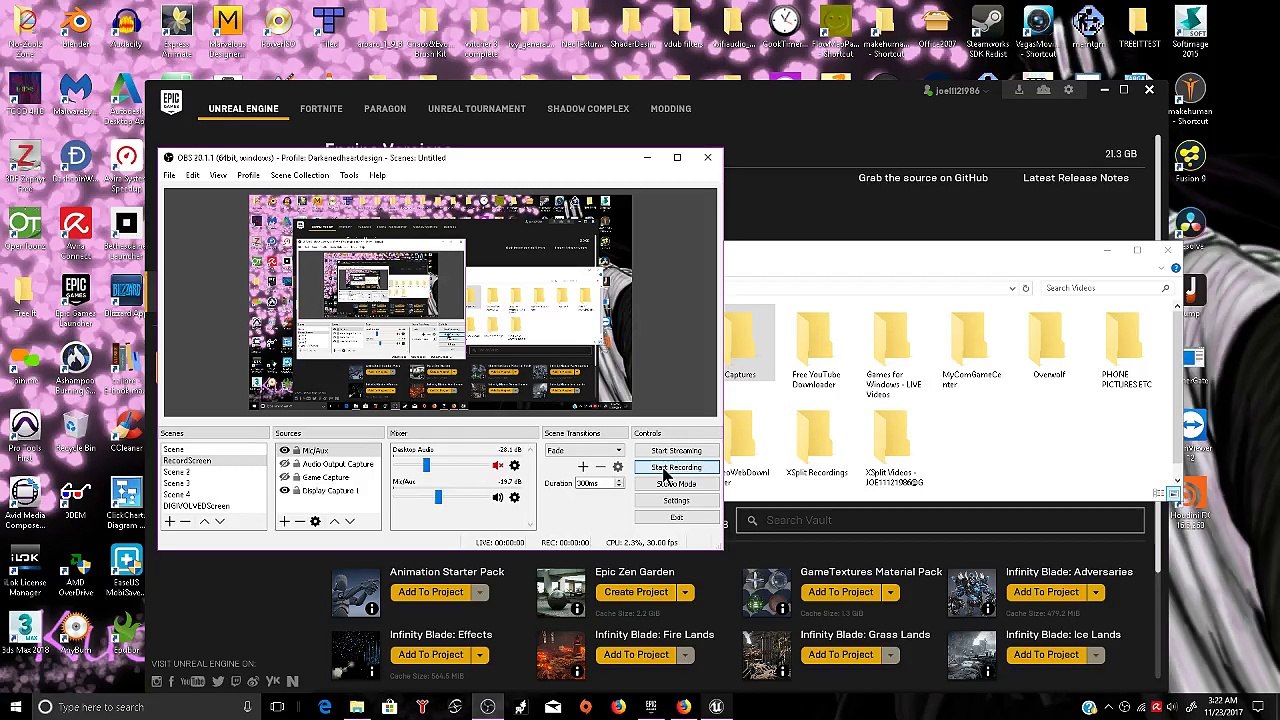Click Search Videos field in Explorer
Viewport: 1280px width, 720px height.
pos(1107,288)
